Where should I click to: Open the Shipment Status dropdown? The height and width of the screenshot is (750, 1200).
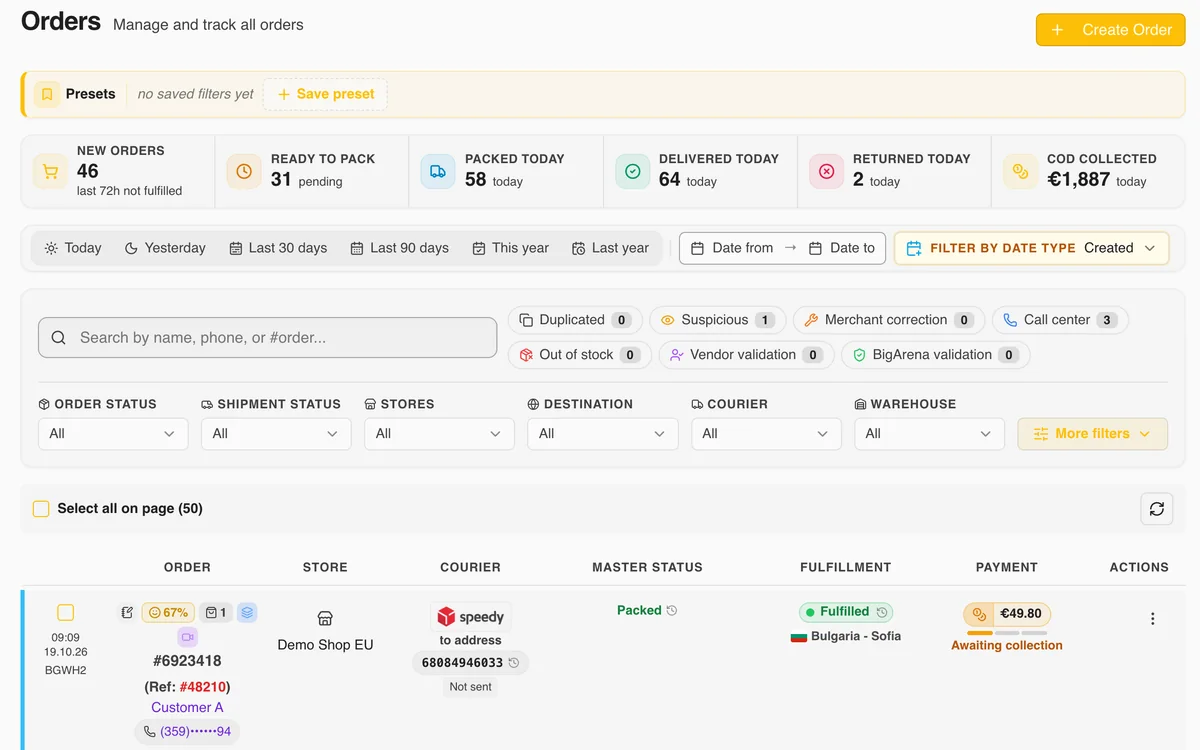(276, 433)
